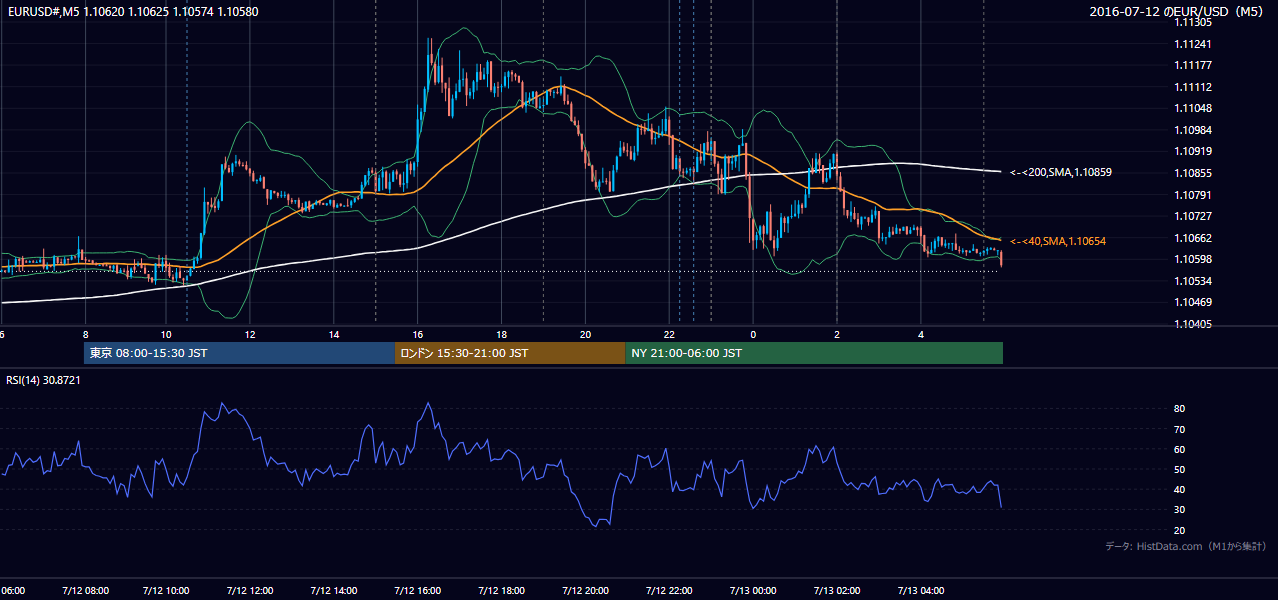Click the RSI 40 level label
1278x600 pixels.
[1180, 489]
